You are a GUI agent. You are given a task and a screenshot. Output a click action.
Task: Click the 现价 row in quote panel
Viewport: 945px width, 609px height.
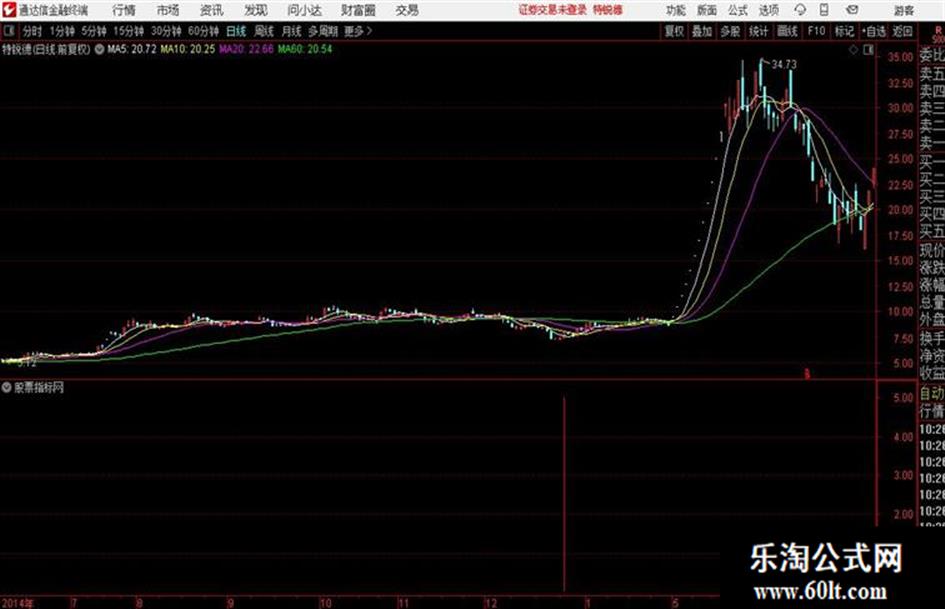[932, 250]
